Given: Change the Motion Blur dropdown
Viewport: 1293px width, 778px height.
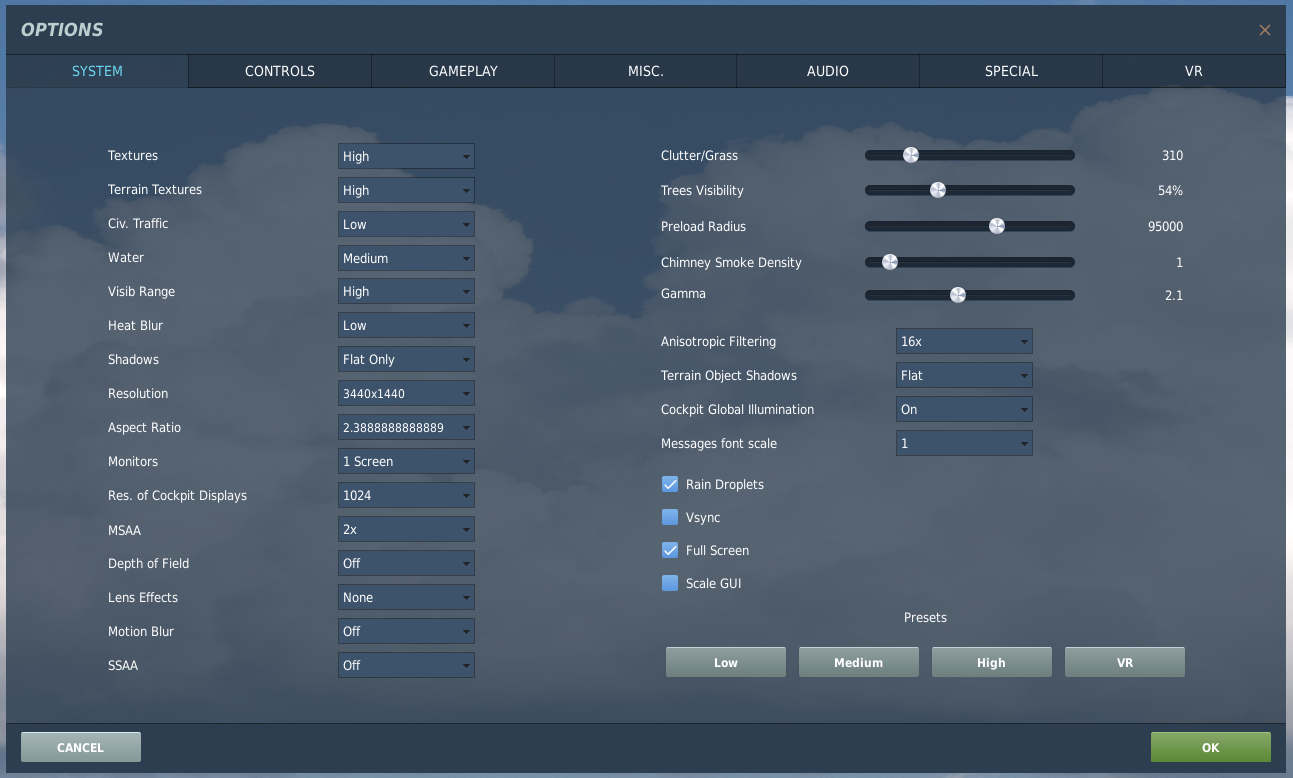Looking at the screenshot, I should point(406,631).
